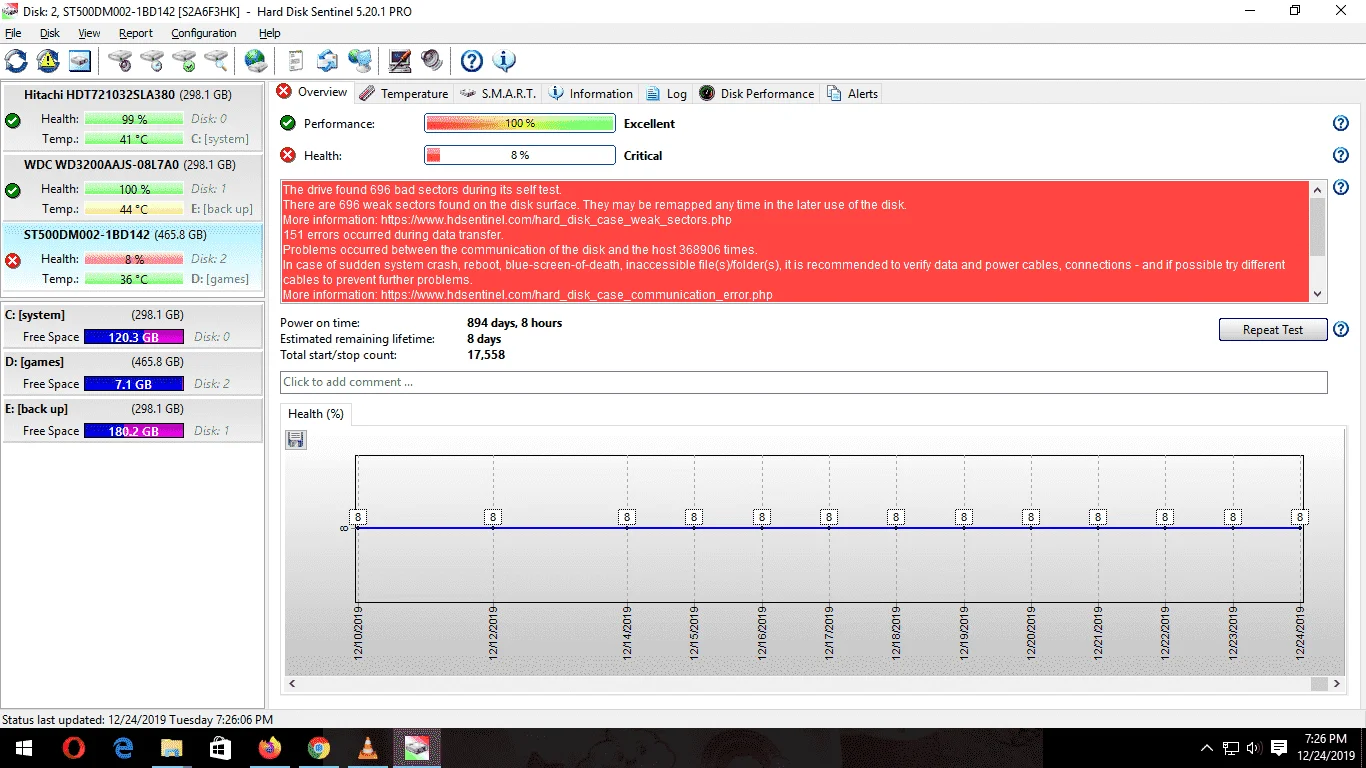Click the taskbar clock showing 7:26 PM
This screenshot has height=768, width=1366.
pyautogui.click(x=1326, y=748)
